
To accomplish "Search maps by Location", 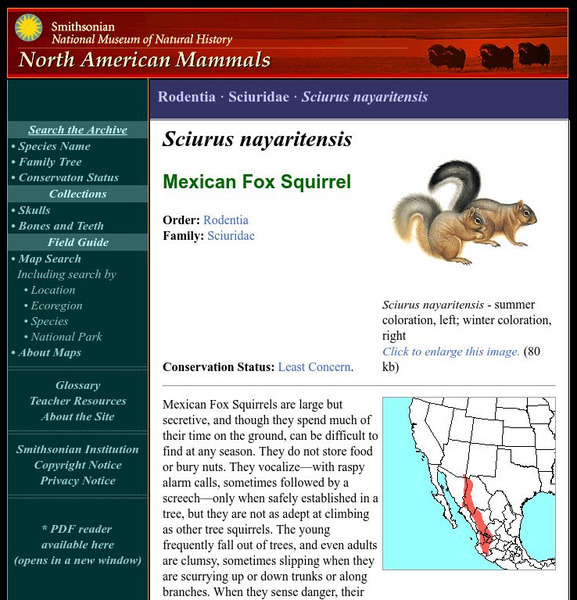I will [53, 290].
